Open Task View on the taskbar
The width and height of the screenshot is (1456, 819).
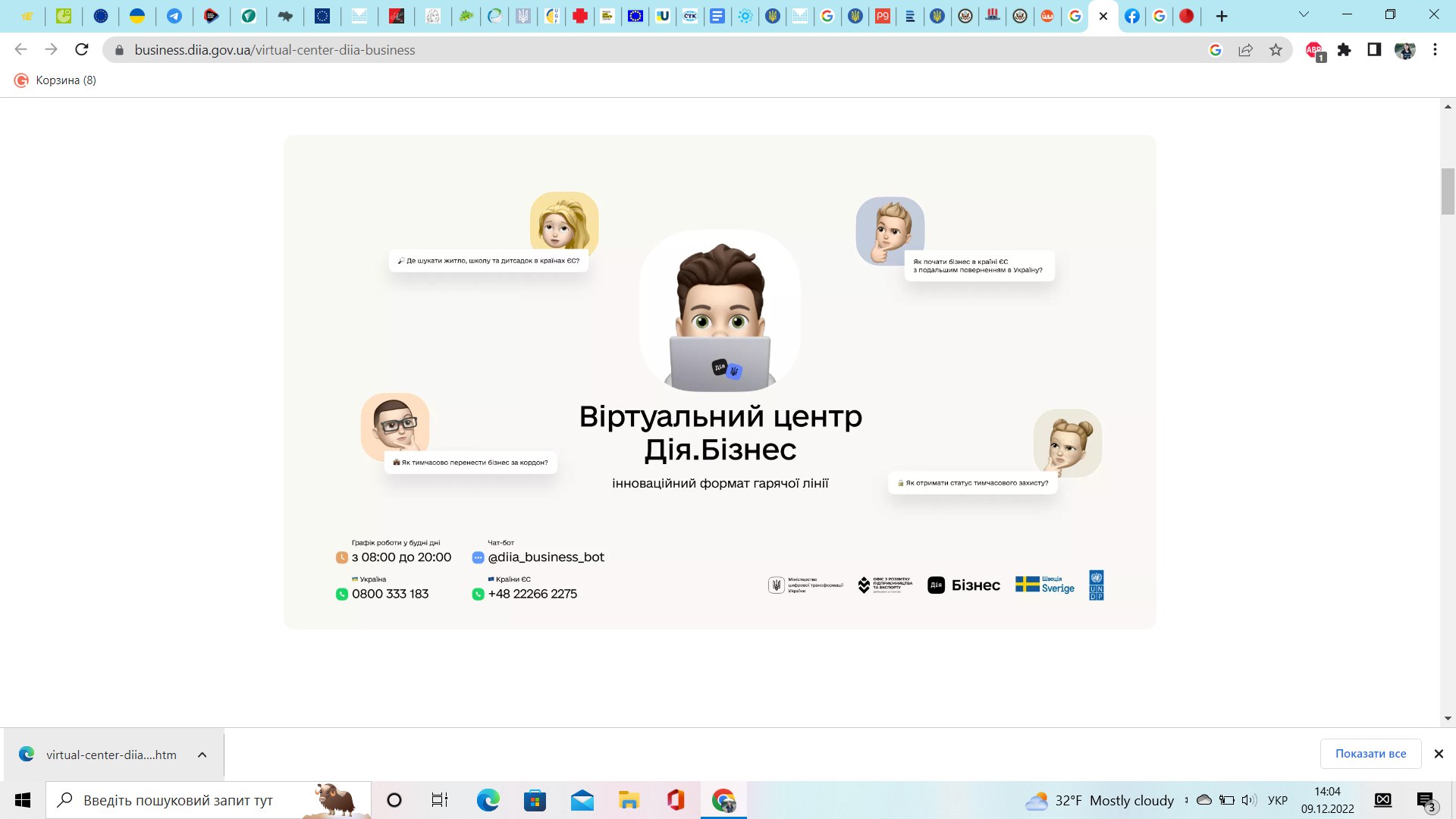(x=440, y=800)
